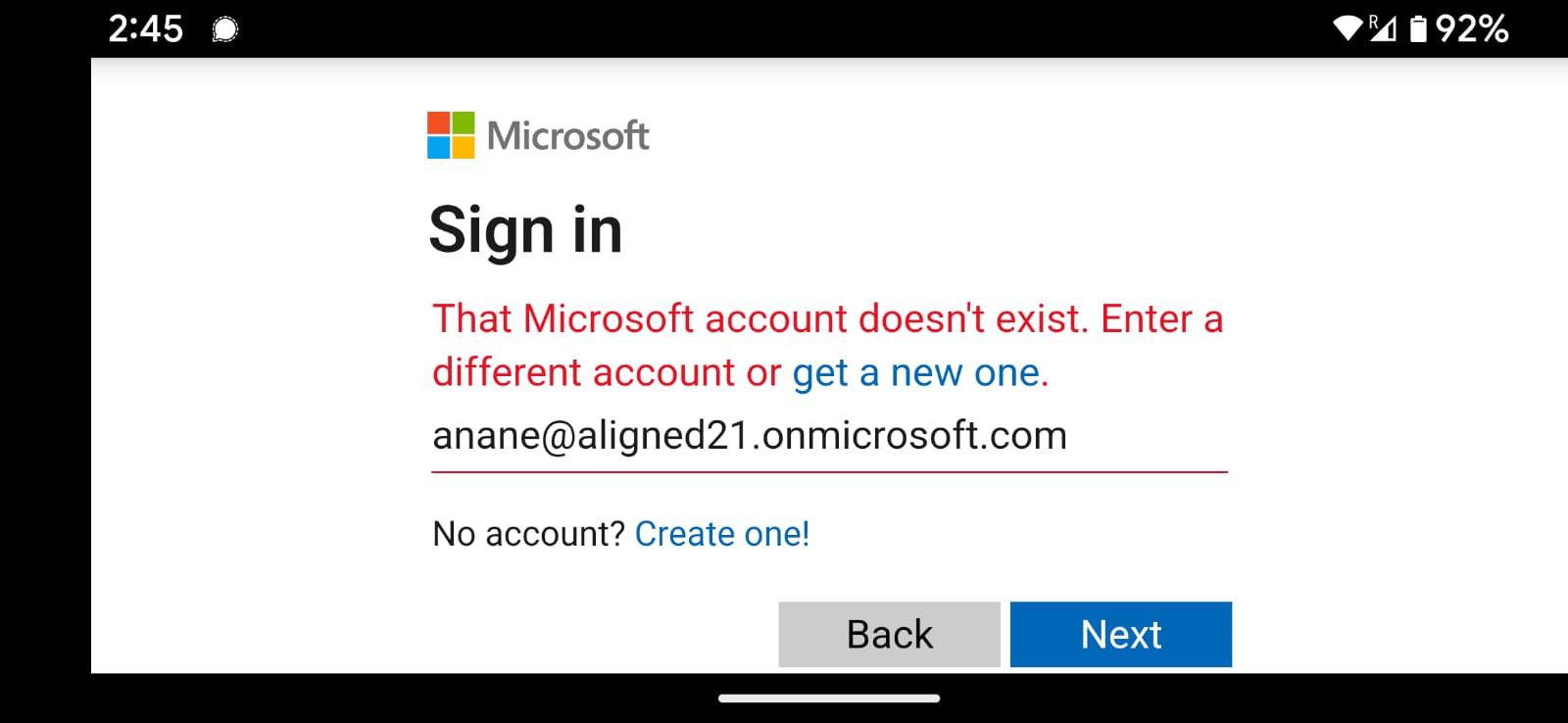Click the Microsoft four-color logo
Image resolution: width=1568 pixels, height=723 pixels.
click(451, 135)
